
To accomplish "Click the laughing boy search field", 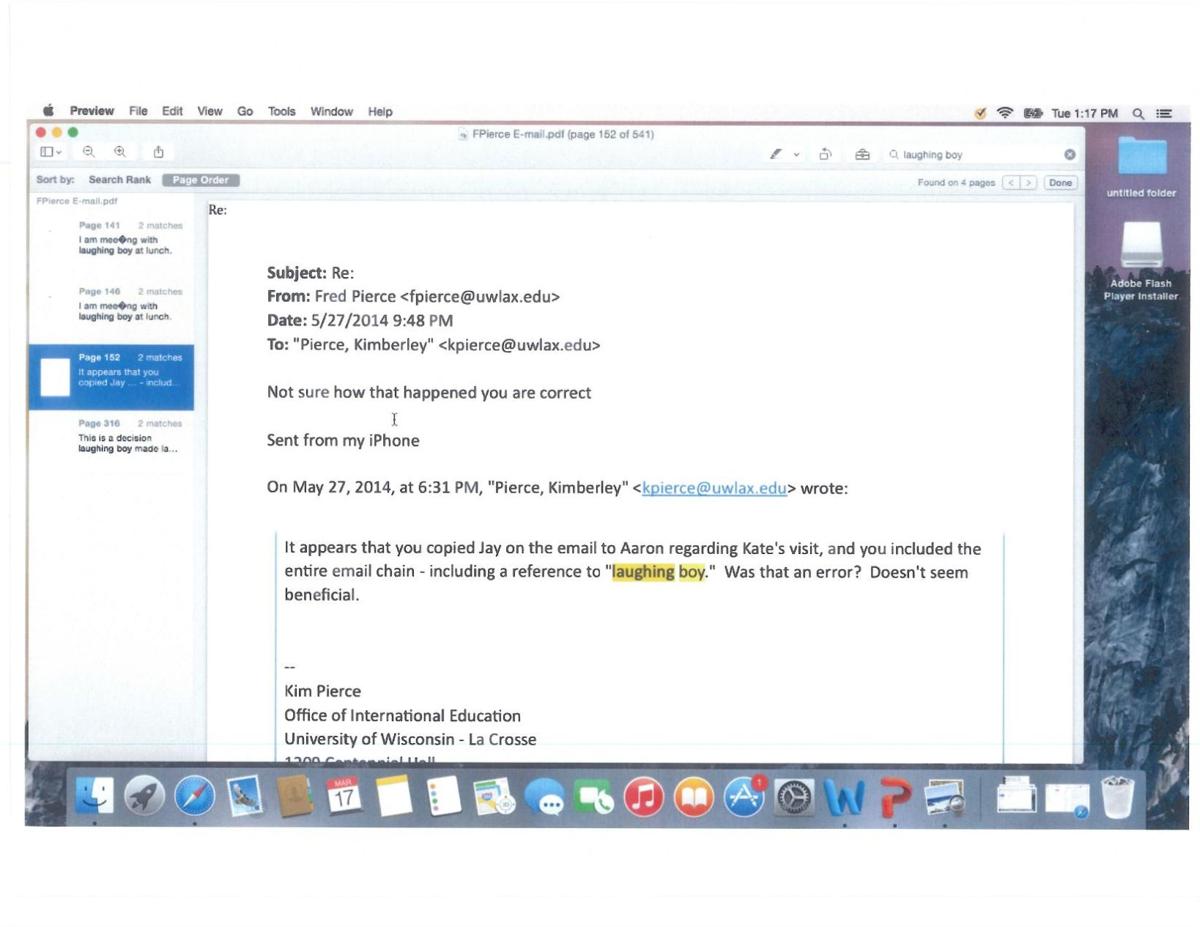I will tap(975, 155).
